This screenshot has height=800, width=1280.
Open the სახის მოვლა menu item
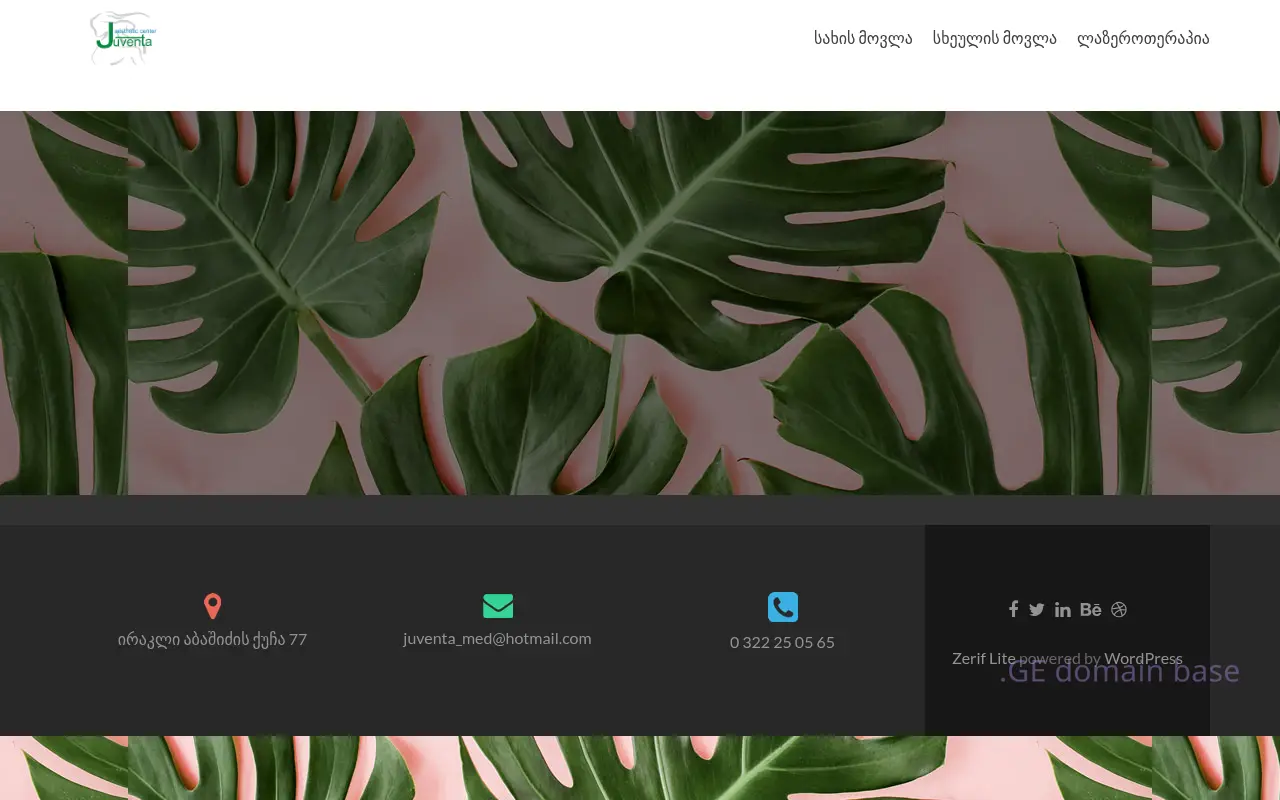[x=863, y=39]
